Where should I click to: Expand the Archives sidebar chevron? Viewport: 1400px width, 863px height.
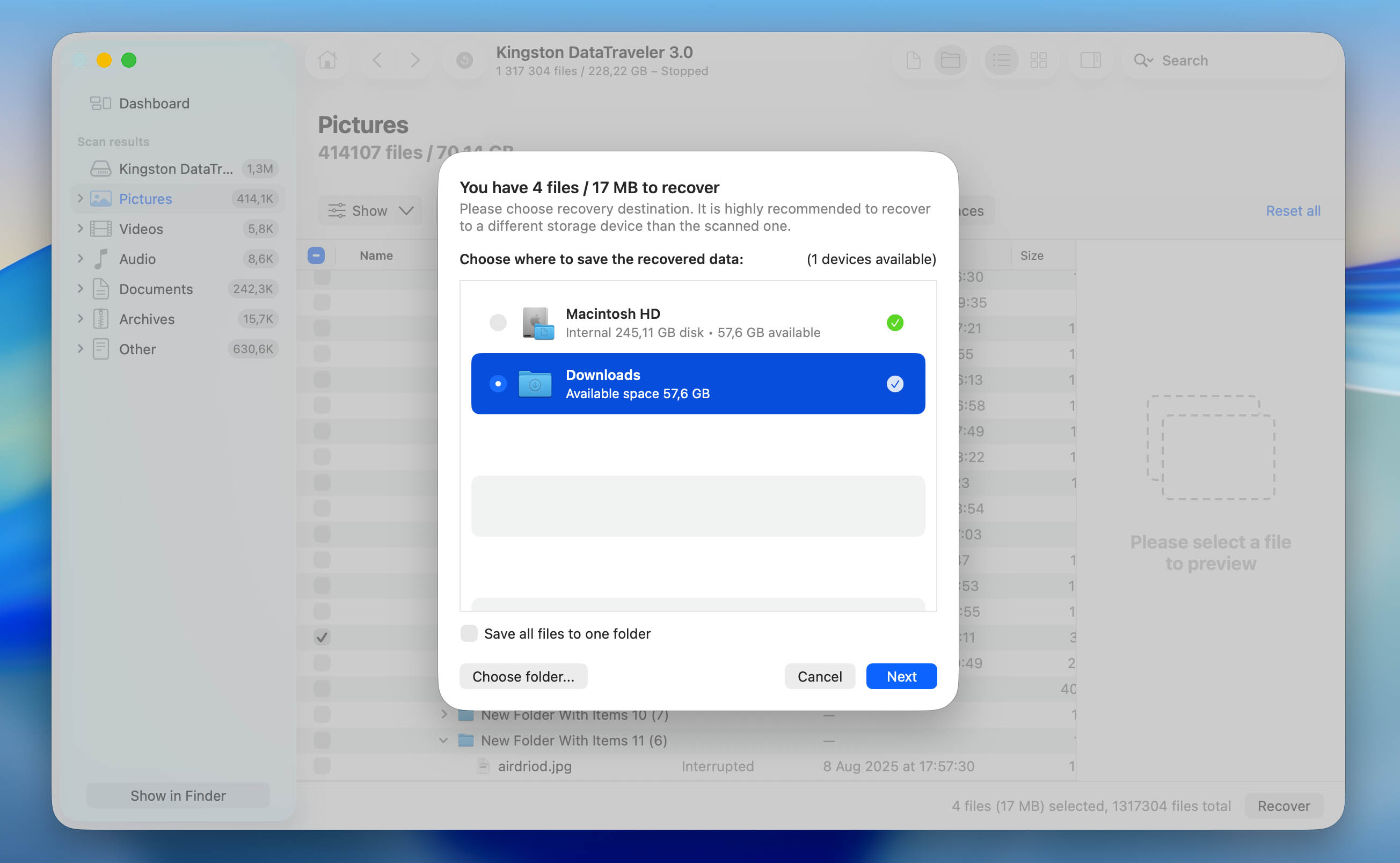coord(81,318)
